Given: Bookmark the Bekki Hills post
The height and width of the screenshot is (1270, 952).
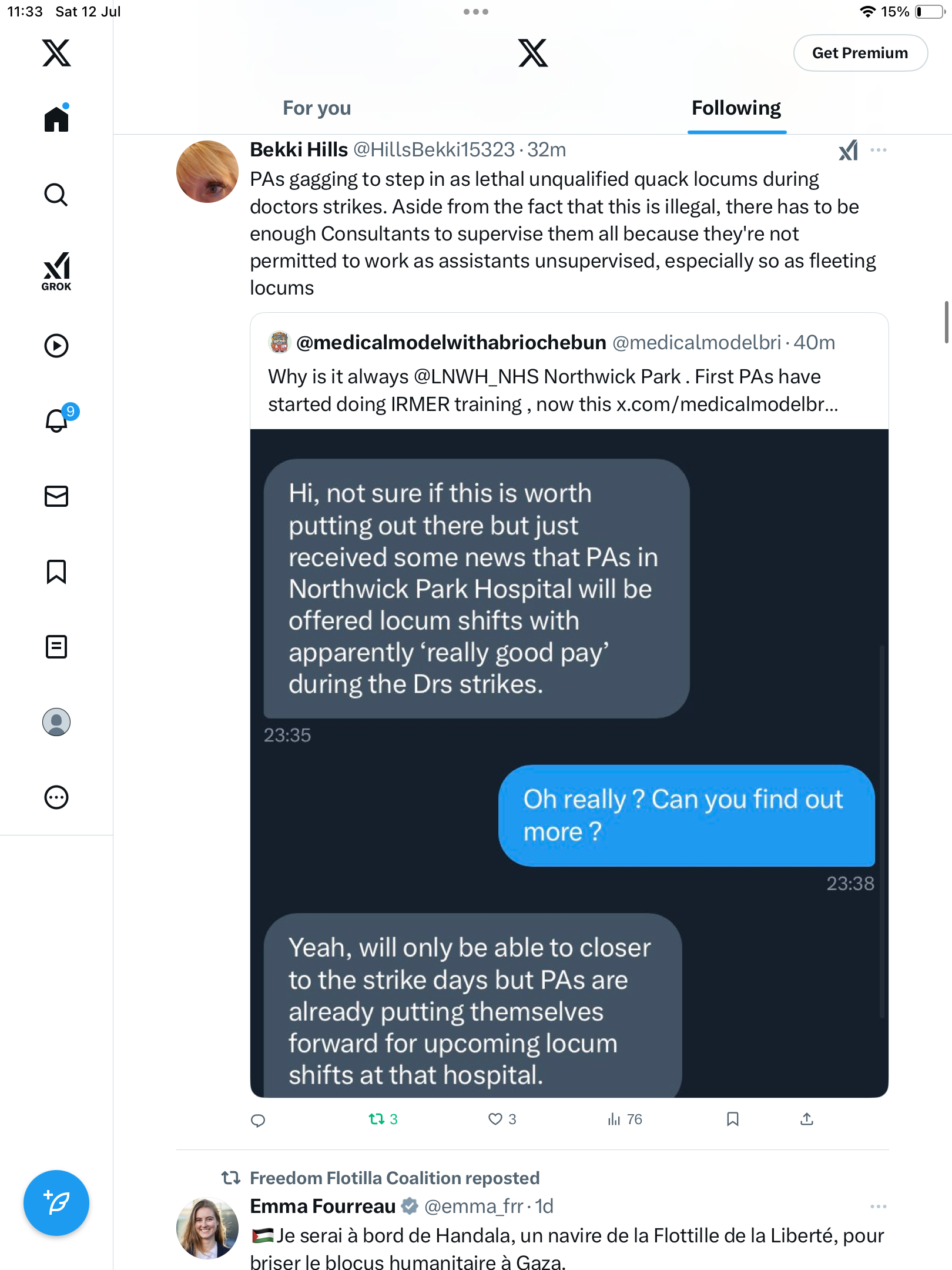Looking at the screenshot, I should pyautogui.click(x=732, y=1119).
